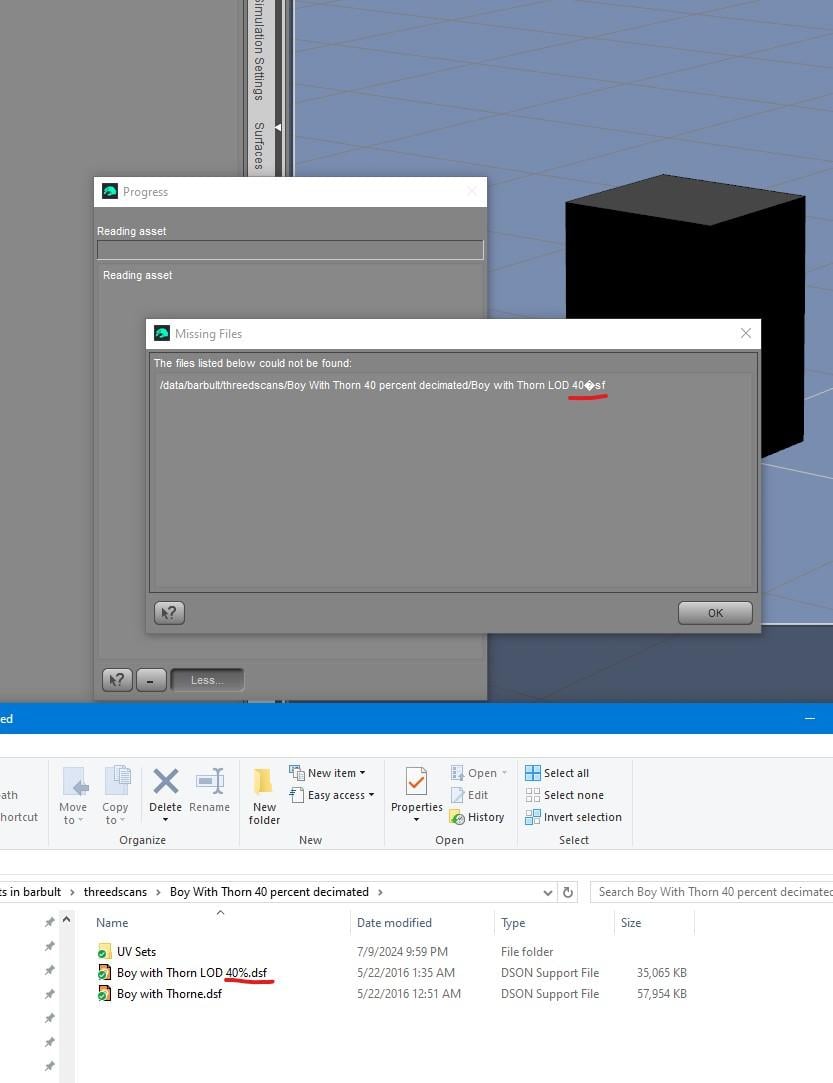Click Select all in the ribbon
833x1083 pixels.
coord(557,773)
